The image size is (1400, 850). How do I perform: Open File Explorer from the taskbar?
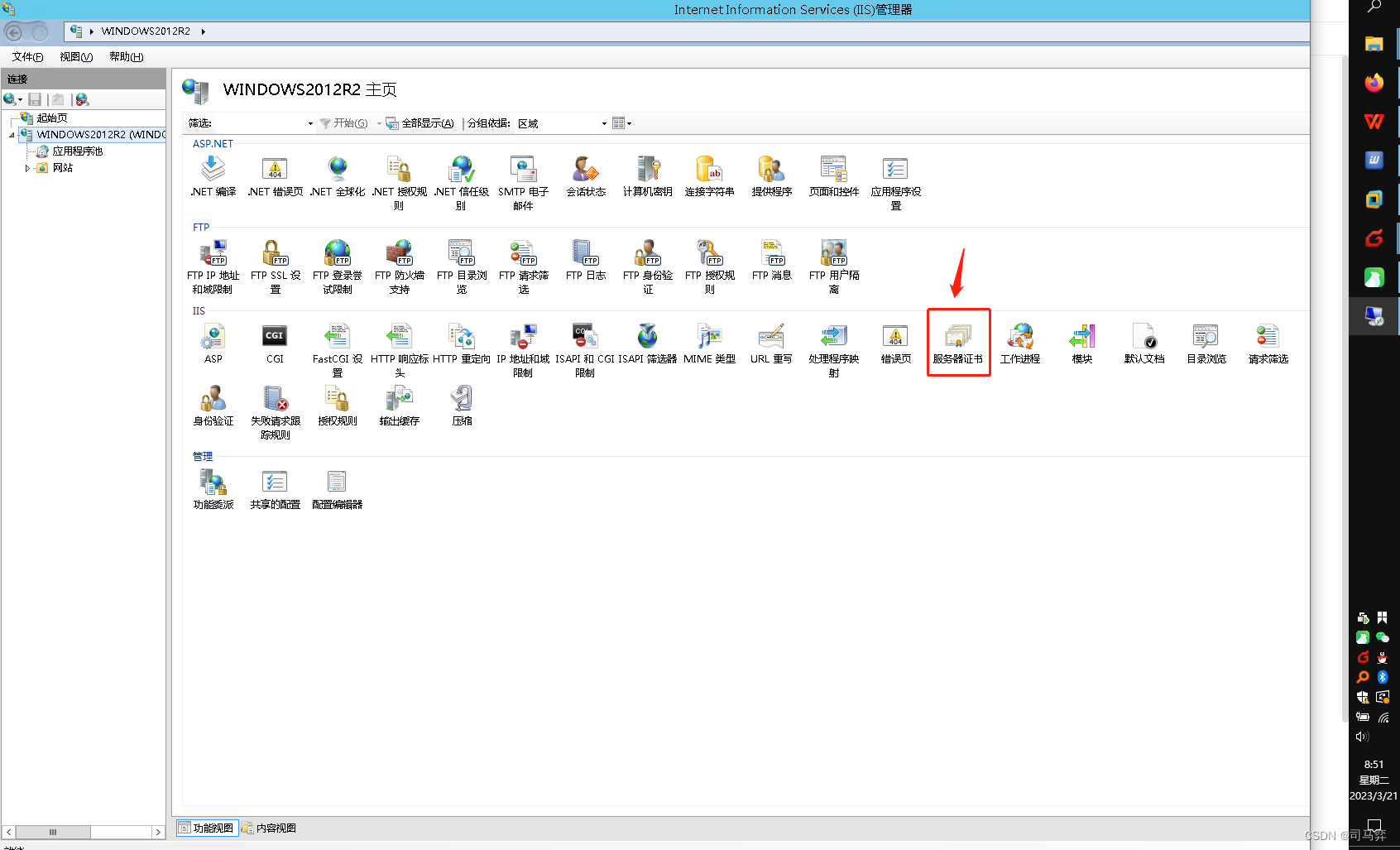pos(1374,44)
